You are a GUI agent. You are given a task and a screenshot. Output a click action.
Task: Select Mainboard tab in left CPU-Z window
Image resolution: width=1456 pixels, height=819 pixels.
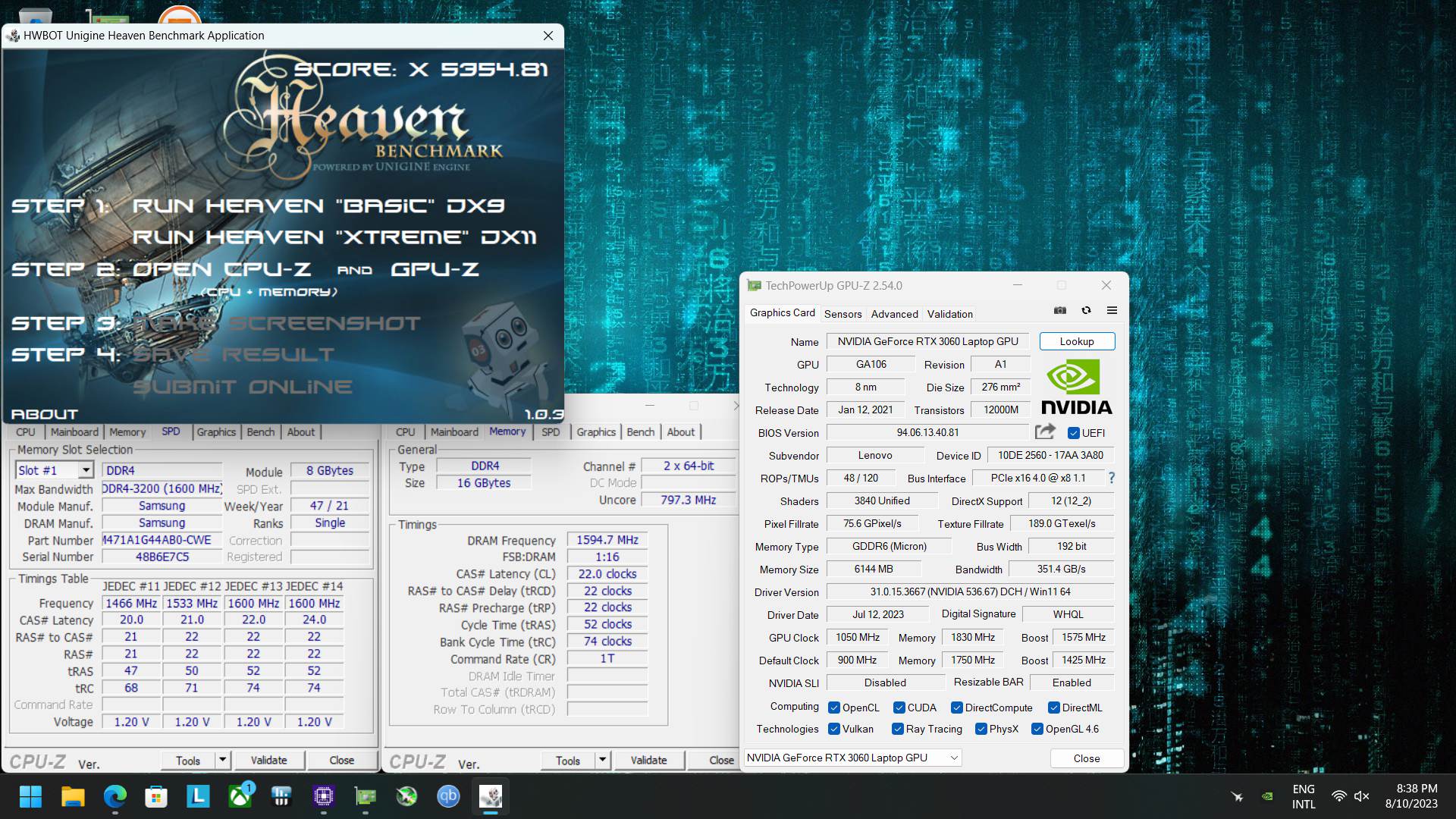coord(74,431)
